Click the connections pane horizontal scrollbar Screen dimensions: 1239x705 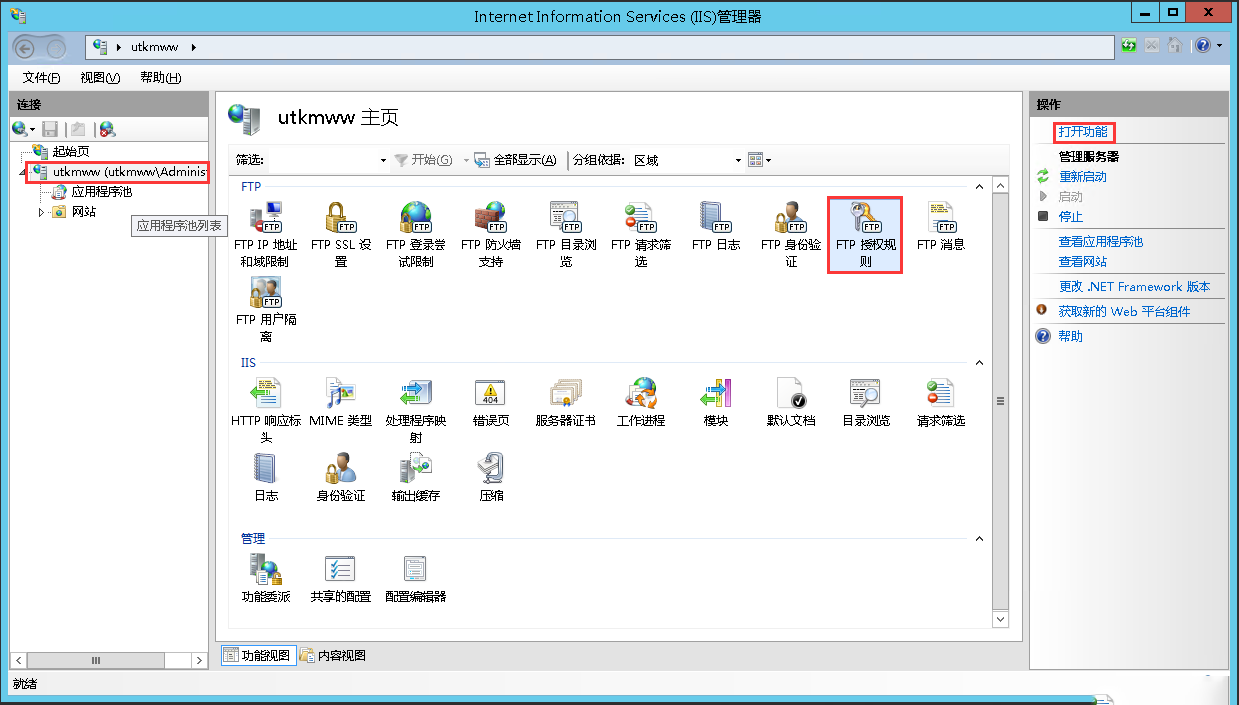point(110,660)
